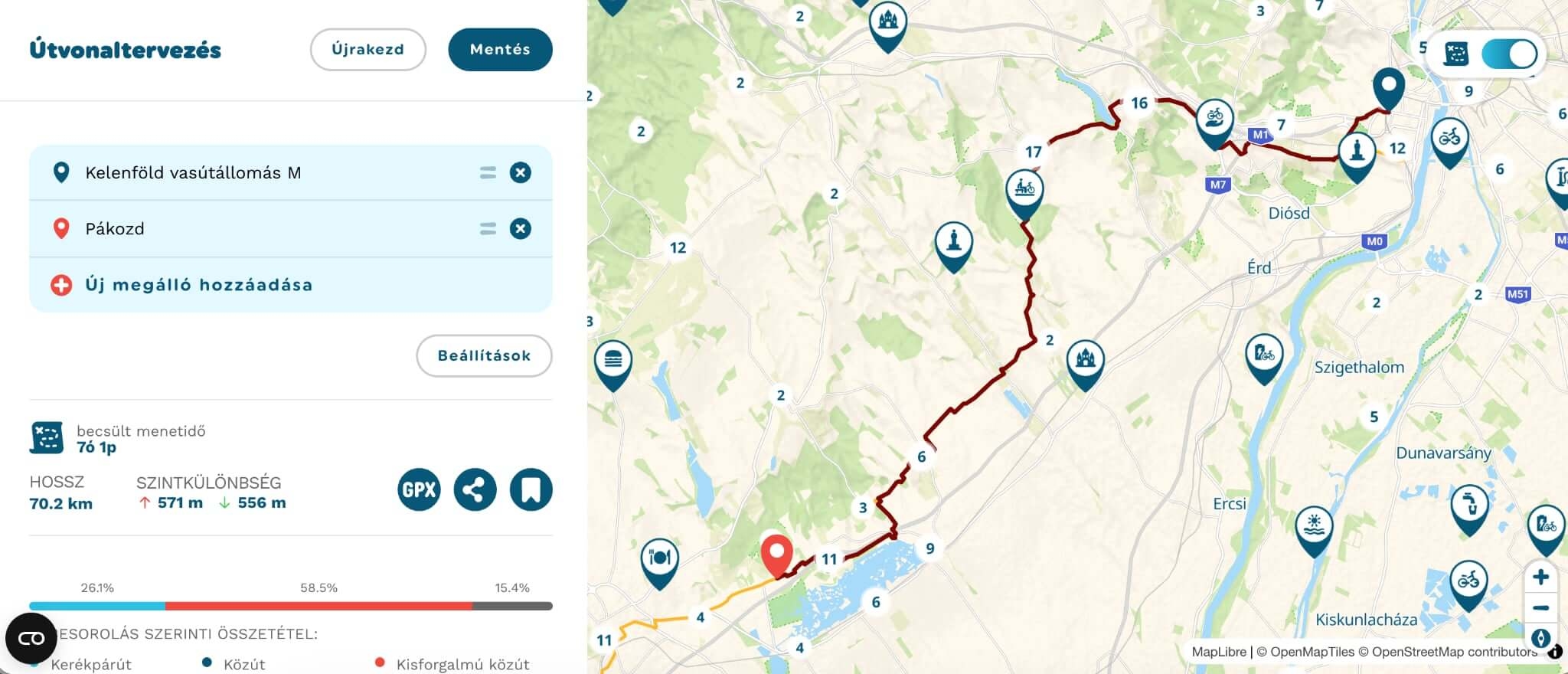Zoom in on the map
1568x674 pixels.
point(1540,577)
